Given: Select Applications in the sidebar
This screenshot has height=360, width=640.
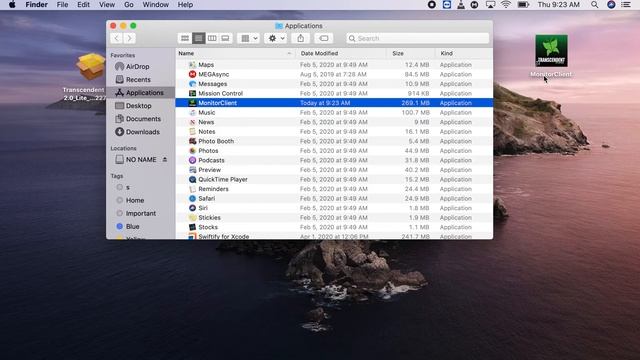Looking at the screenshot, I should pyautogui.click(x=140, y=93).
